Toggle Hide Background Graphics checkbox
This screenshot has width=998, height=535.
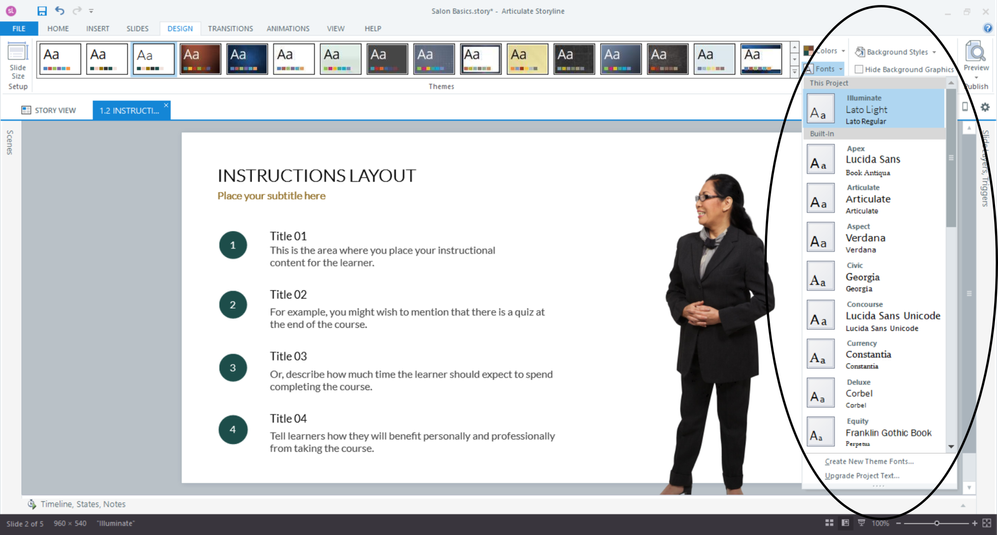point(859,69)
